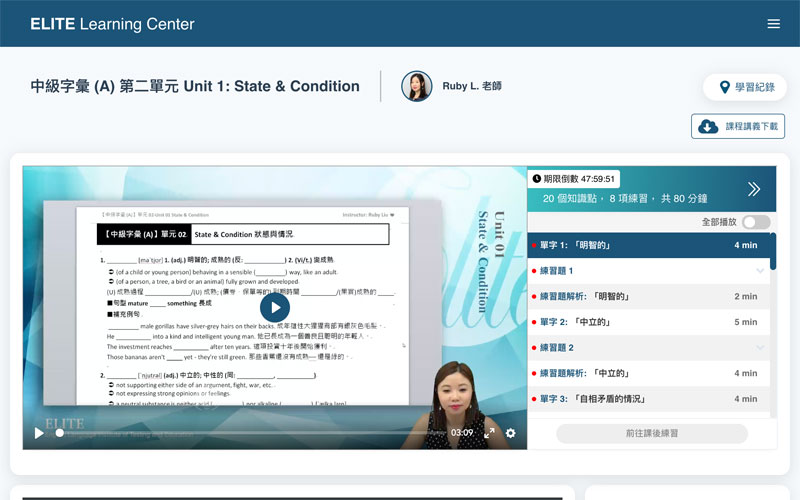Screen dimensions: 800x500
Task: Expand the 練習題 1 chevron
Action: coord(760,271)
